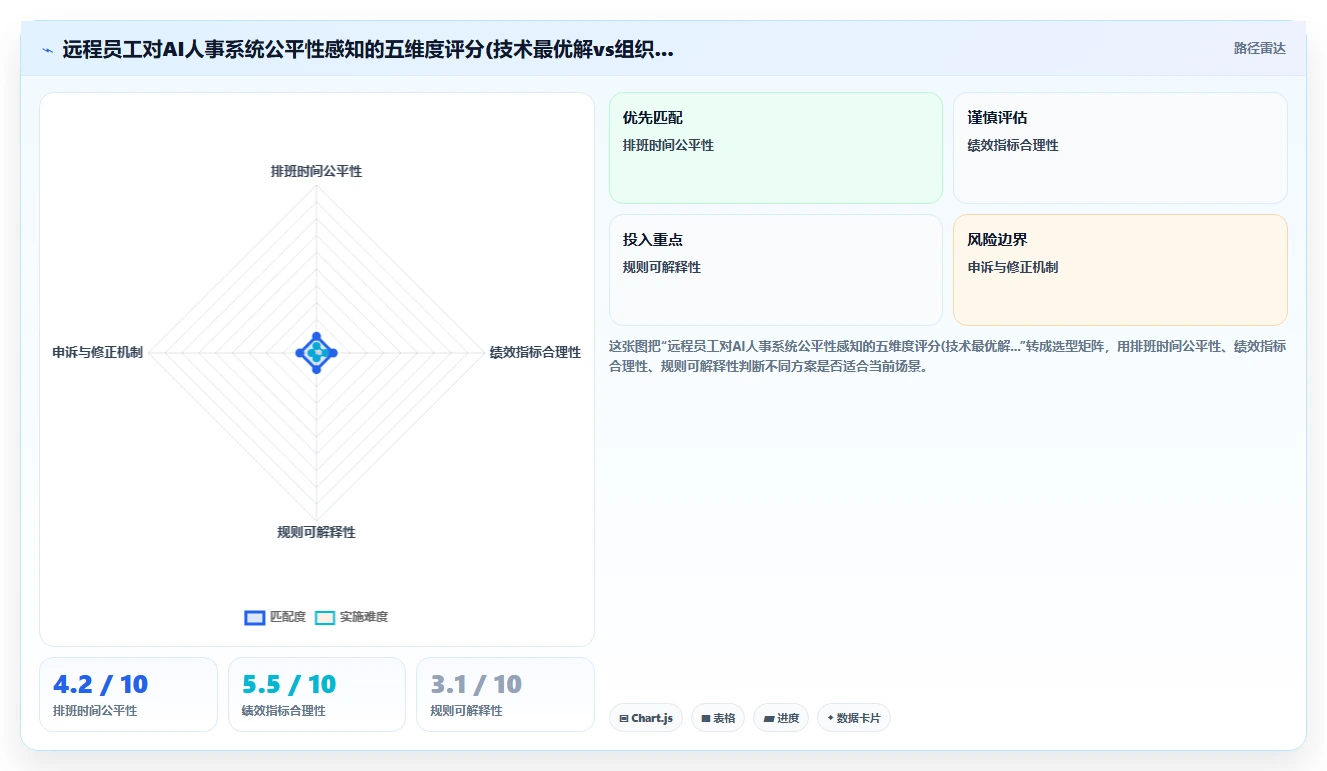Click radar axis label 排班时间公平性
This screenshot has height=771, width=1327.
316,171
